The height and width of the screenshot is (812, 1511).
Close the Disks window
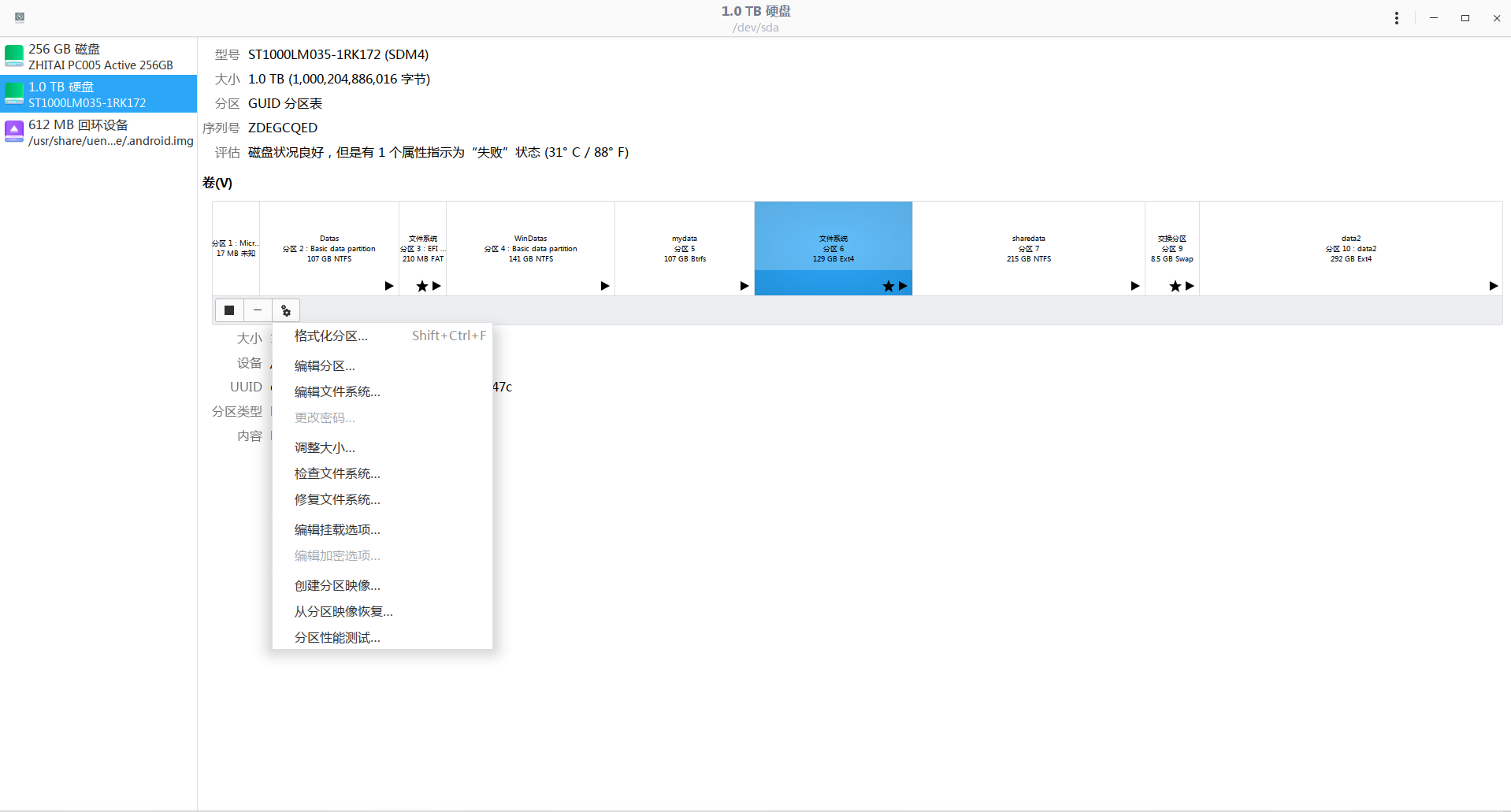click(x=1497, y=18)
